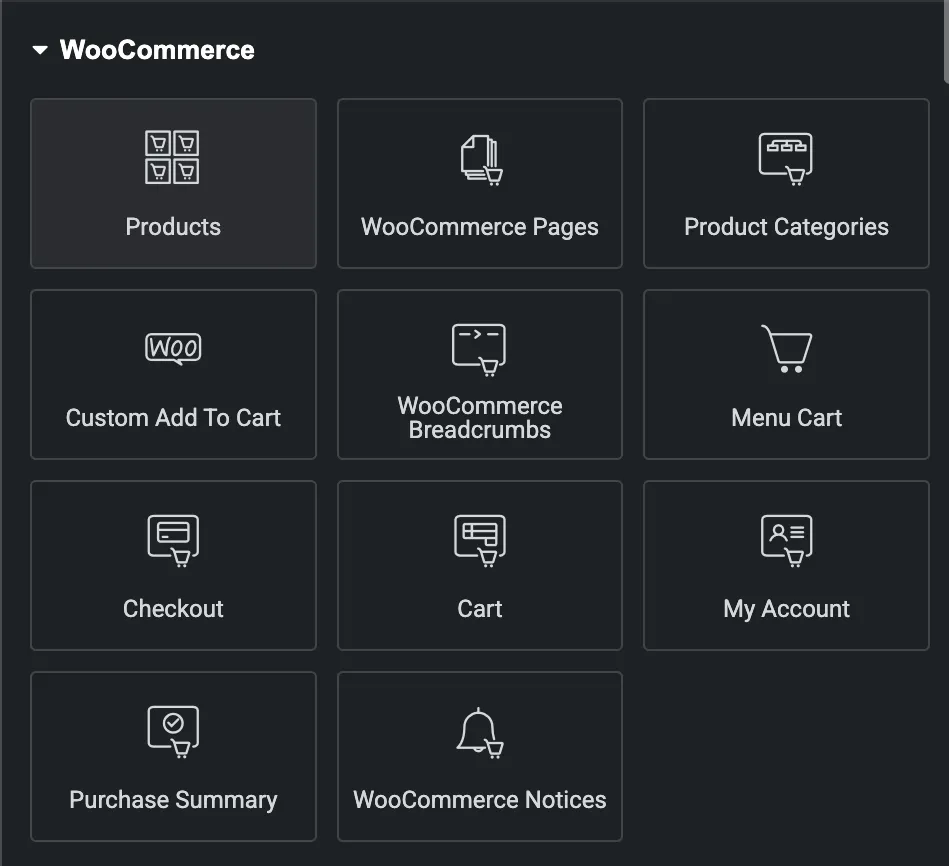This screenshot has width=949, height=866.
Task: Select the WooCommerce Breadcrumbs widget icon
Action: click(479, 348)
